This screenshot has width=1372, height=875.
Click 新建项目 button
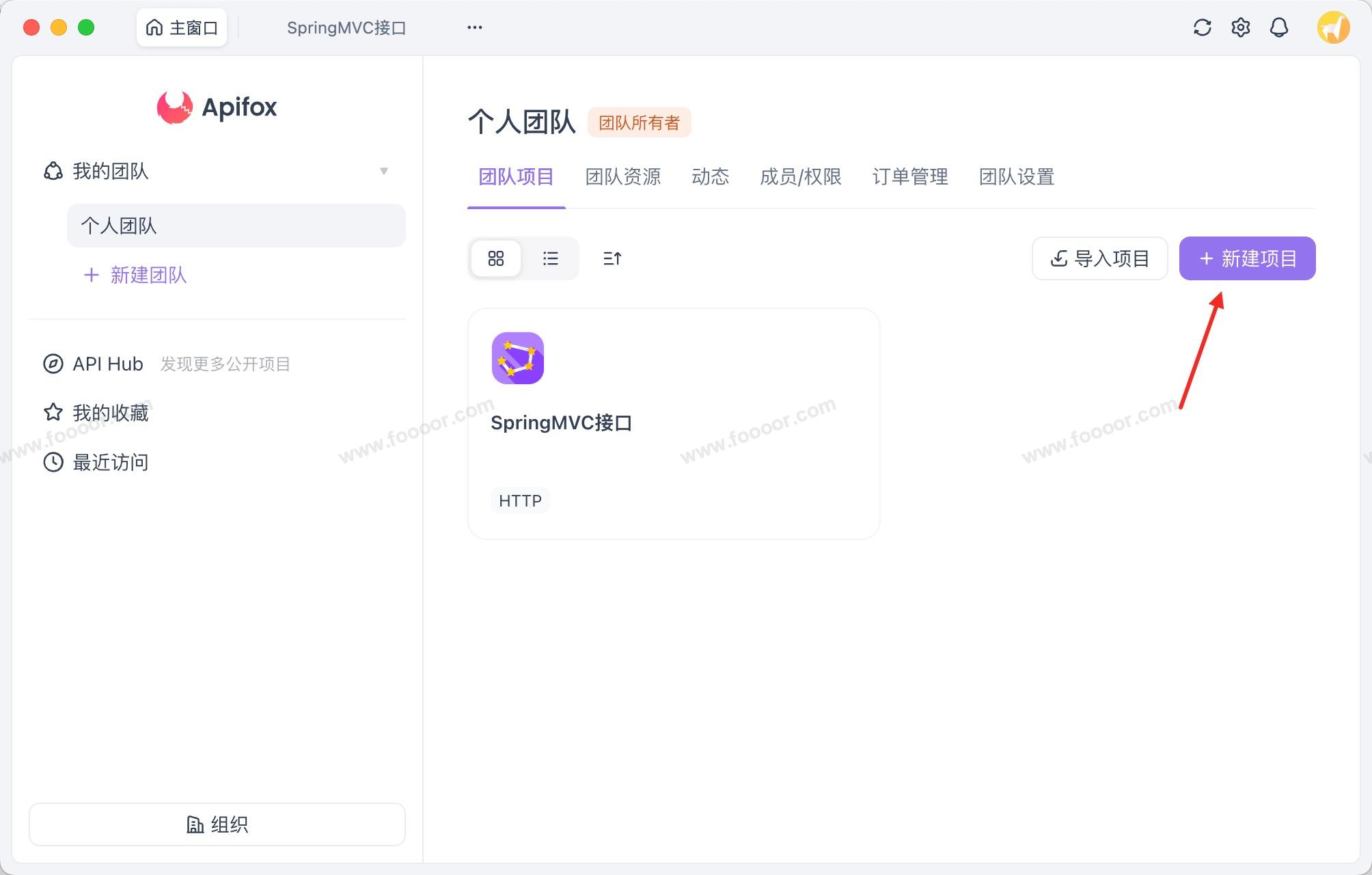click(x=1247, y=258)
